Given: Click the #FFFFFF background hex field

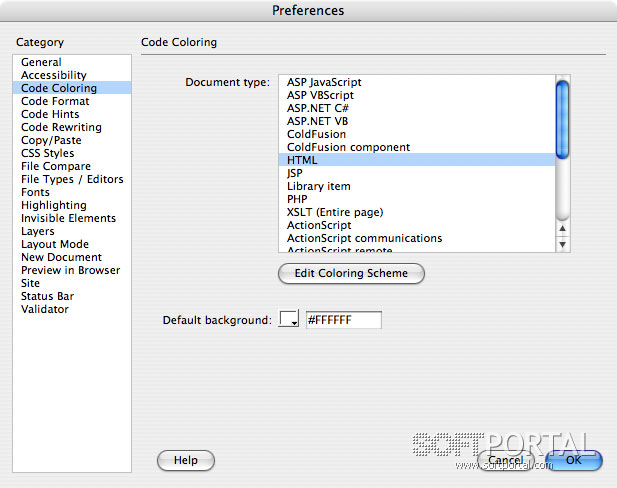Looking at the screenshot, I should click(x=343, y=320).
